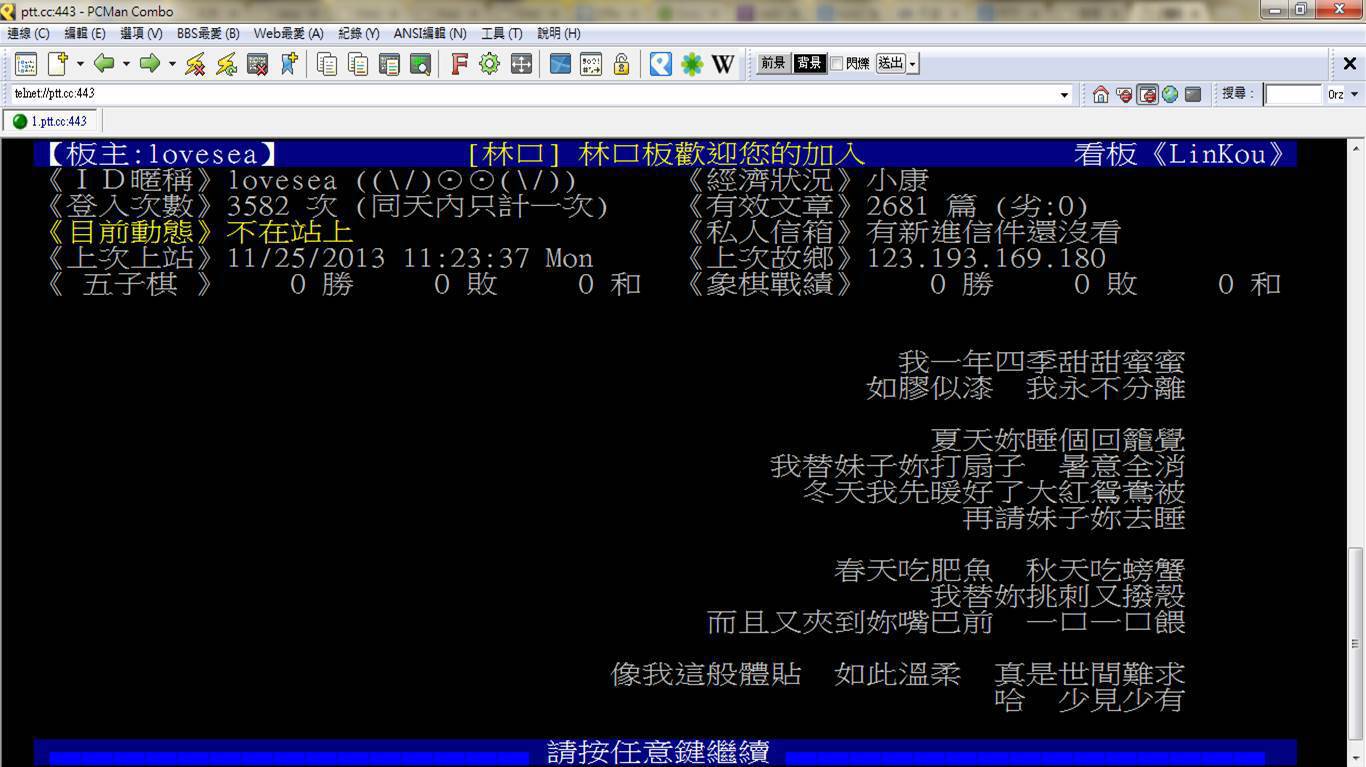Select the 前景 foreground color button

click(773, 64)
